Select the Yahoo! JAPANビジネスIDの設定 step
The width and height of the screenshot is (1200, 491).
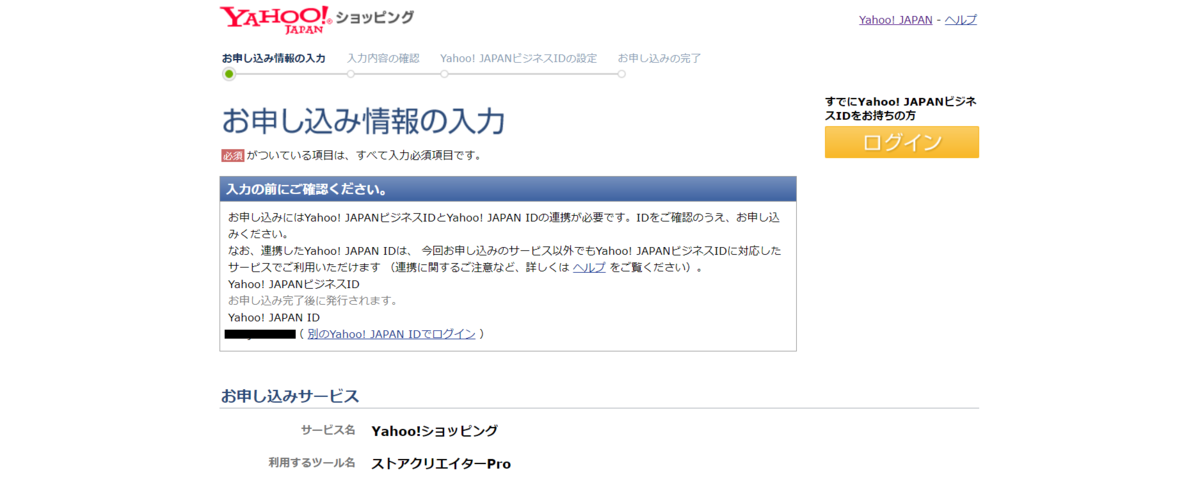(518, 58)
